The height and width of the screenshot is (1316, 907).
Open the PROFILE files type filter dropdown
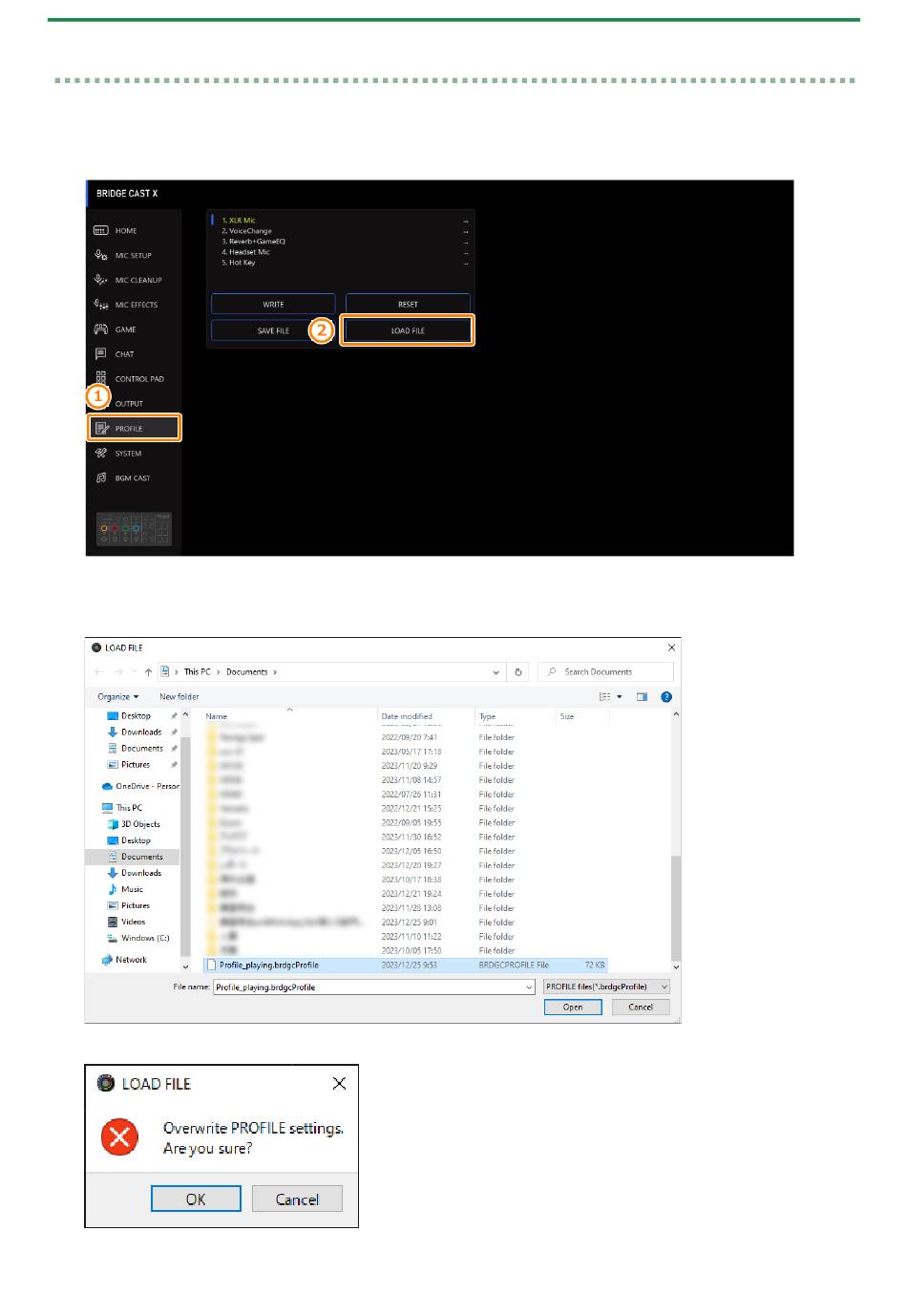(607, 987)
